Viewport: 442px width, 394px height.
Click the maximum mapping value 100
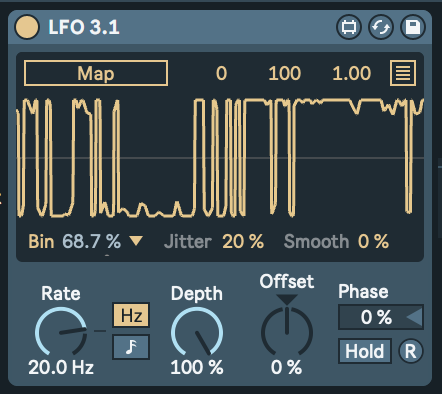coord(285,73)
